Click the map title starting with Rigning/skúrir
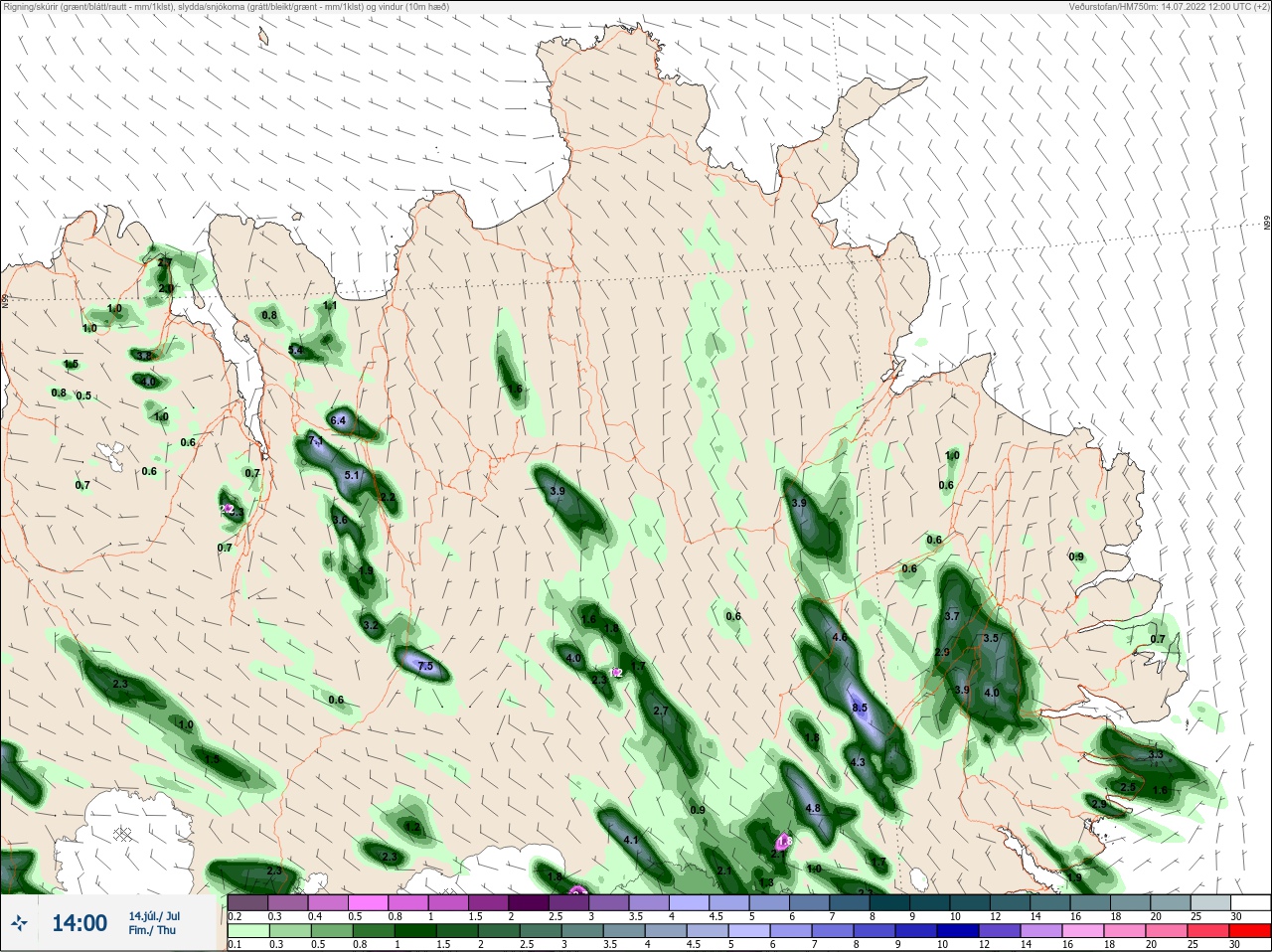The height and width of the screenshot is (952, 1272). (x=227, y=6)
